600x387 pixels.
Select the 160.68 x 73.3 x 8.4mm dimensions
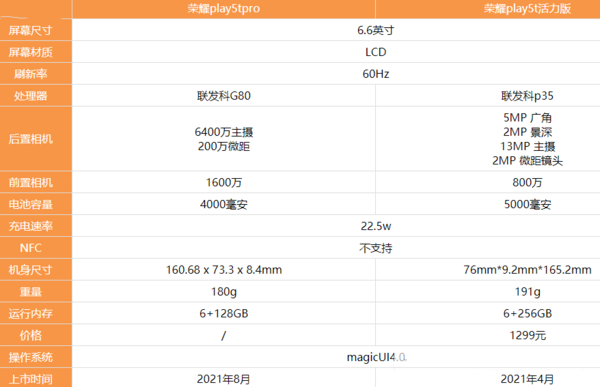coord(224,270)
